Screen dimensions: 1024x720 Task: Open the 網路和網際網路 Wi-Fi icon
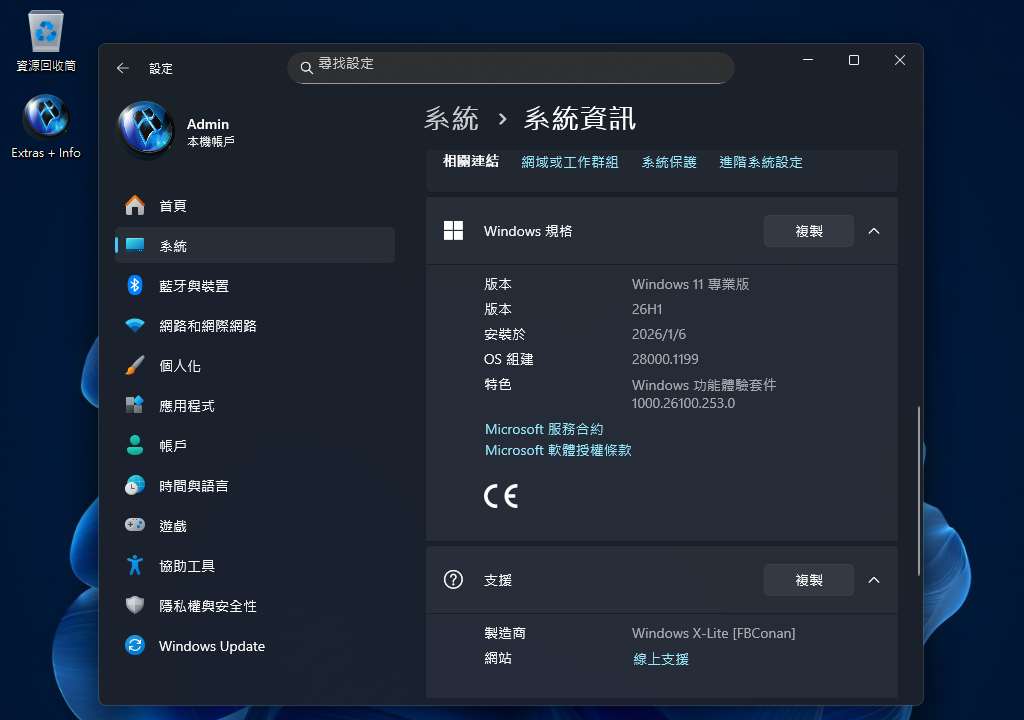pos(135,325)
